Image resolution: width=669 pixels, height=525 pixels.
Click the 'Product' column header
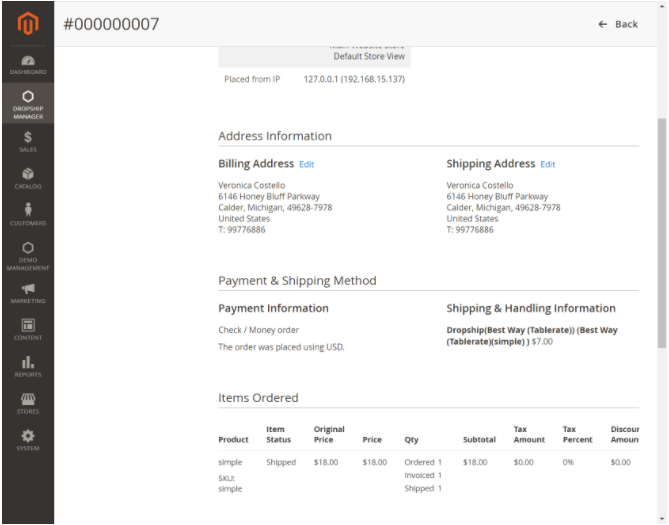click(x=233, y=440)
